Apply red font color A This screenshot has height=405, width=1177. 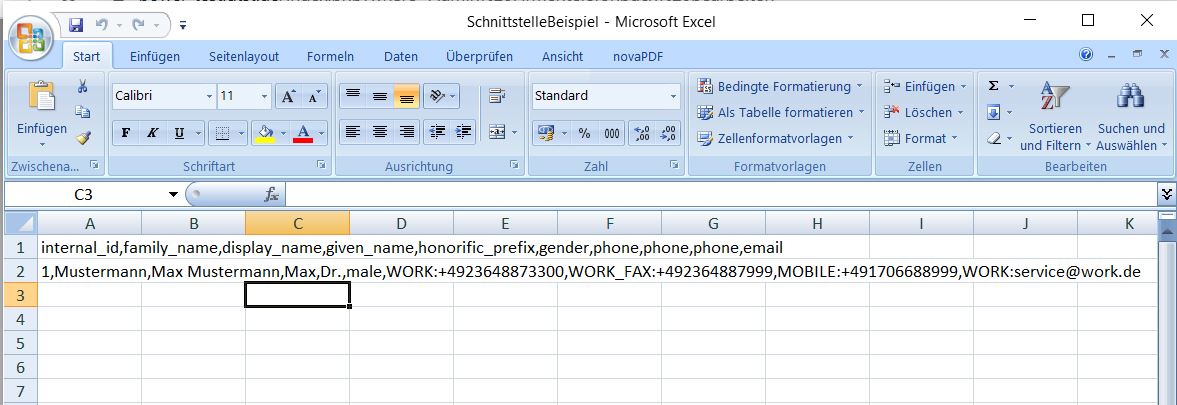tap(303, 134)
